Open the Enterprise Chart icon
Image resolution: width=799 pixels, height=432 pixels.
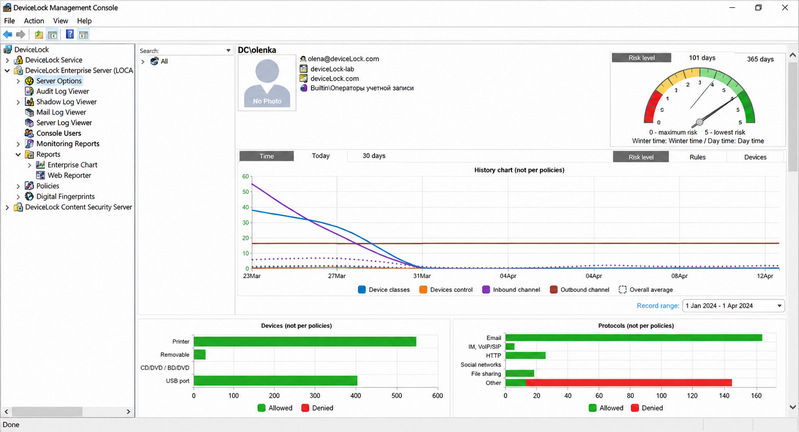[x=41, y=165]
